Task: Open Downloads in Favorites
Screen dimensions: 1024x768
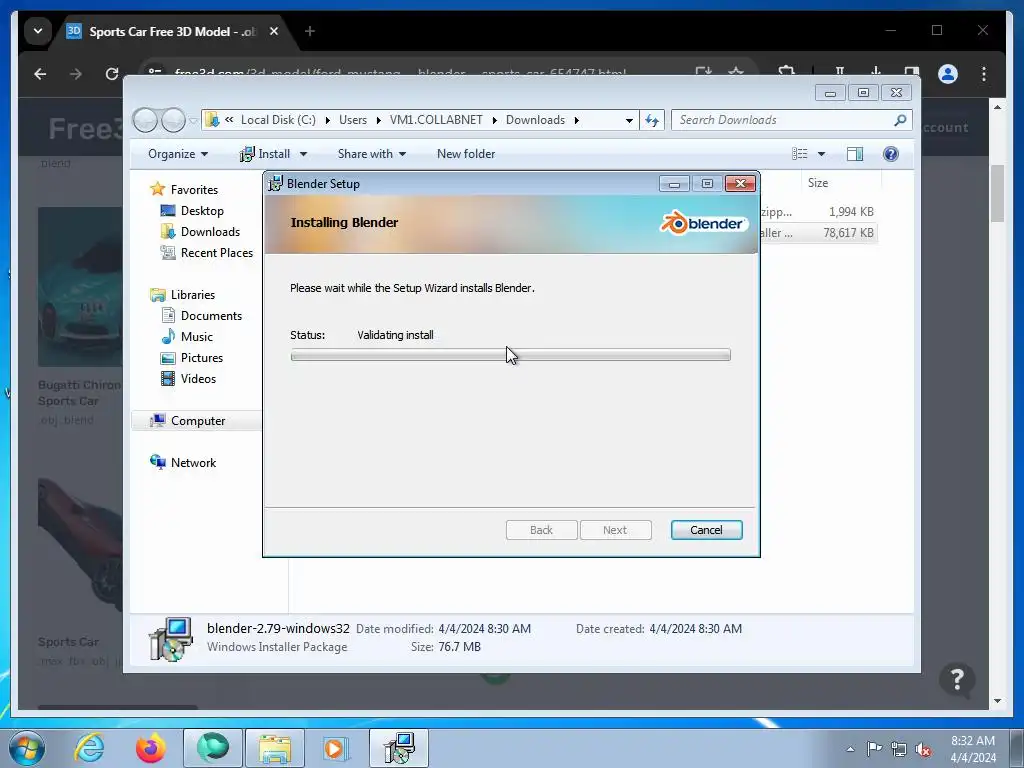Action: (x=210, y=231)
